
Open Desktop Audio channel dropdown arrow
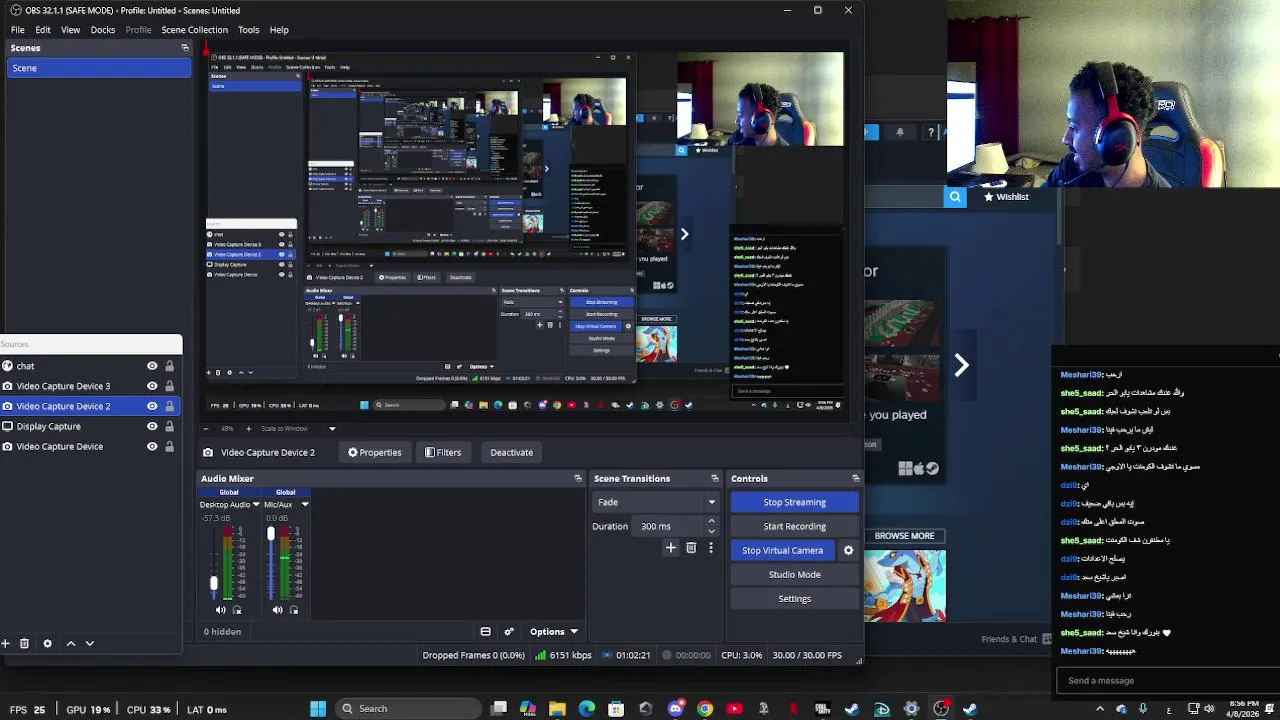click(x=256, y=505)
